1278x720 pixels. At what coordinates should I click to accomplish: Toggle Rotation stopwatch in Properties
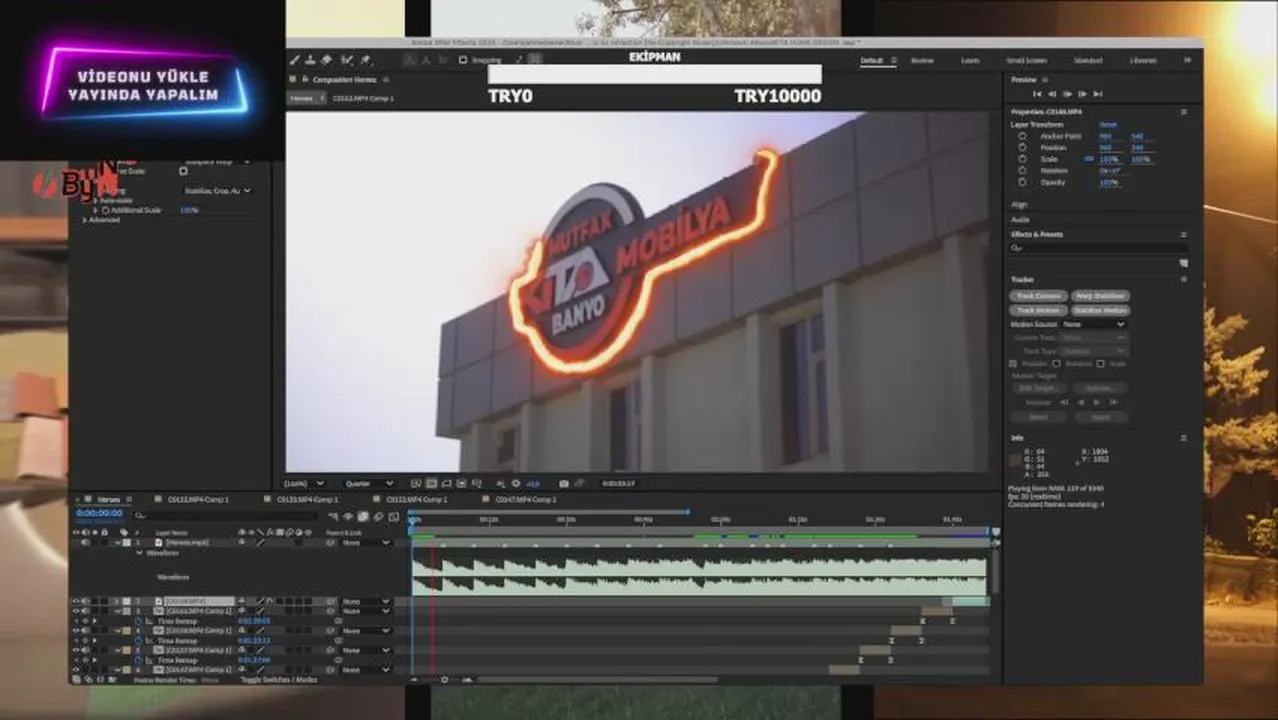pyautogui.click(x=1022, y=171)
